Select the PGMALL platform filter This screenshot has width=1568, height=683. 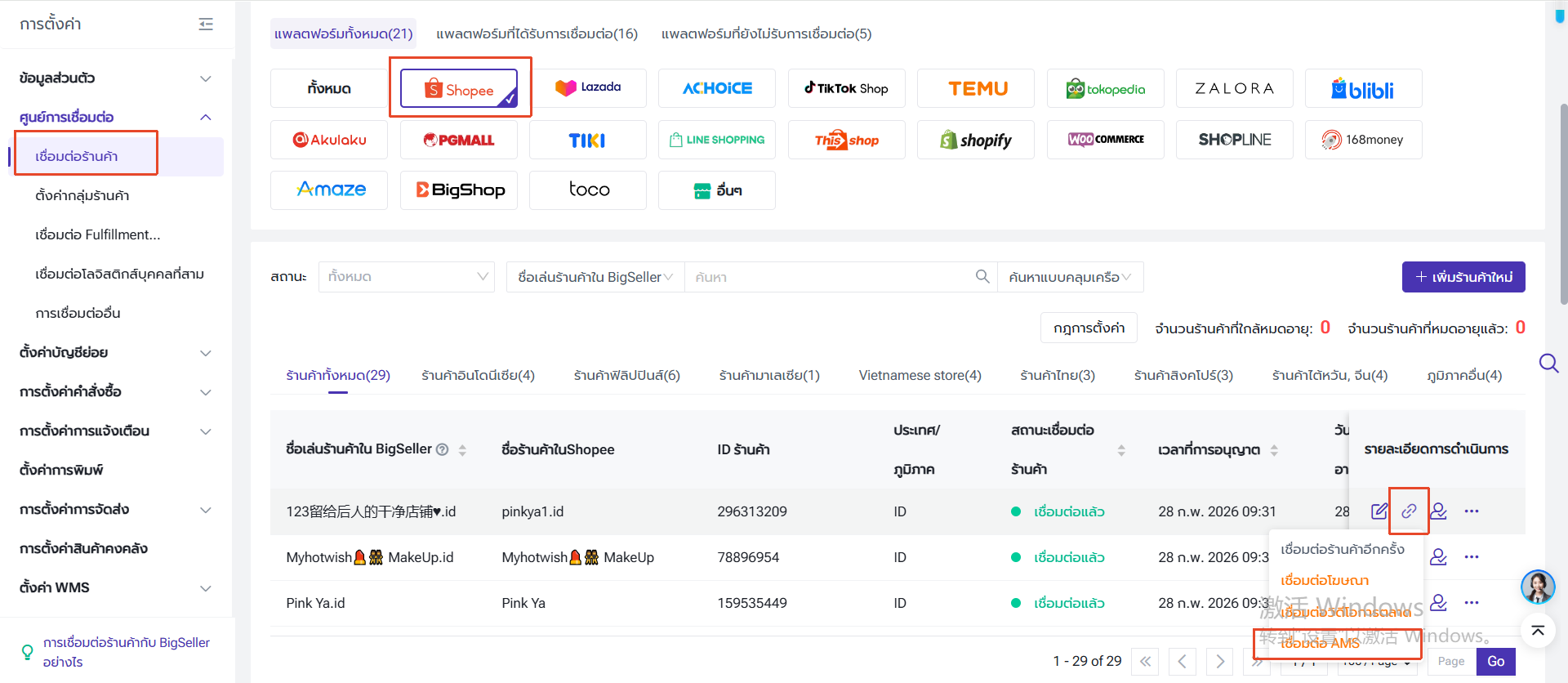pyautogui.click(x=459, y=140)
